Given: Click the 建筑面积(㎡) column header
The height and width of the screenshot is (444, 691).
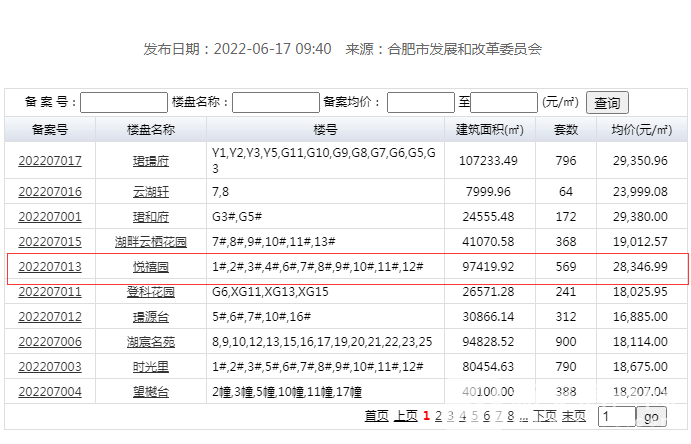Looking at the screenshot, I should click(490, 130).
